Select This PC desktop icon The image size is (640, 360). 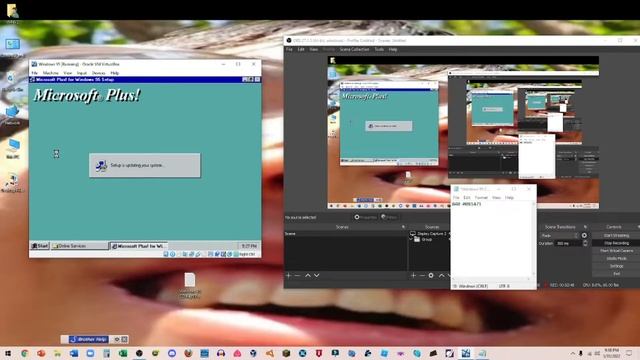[x=13, y=149]
